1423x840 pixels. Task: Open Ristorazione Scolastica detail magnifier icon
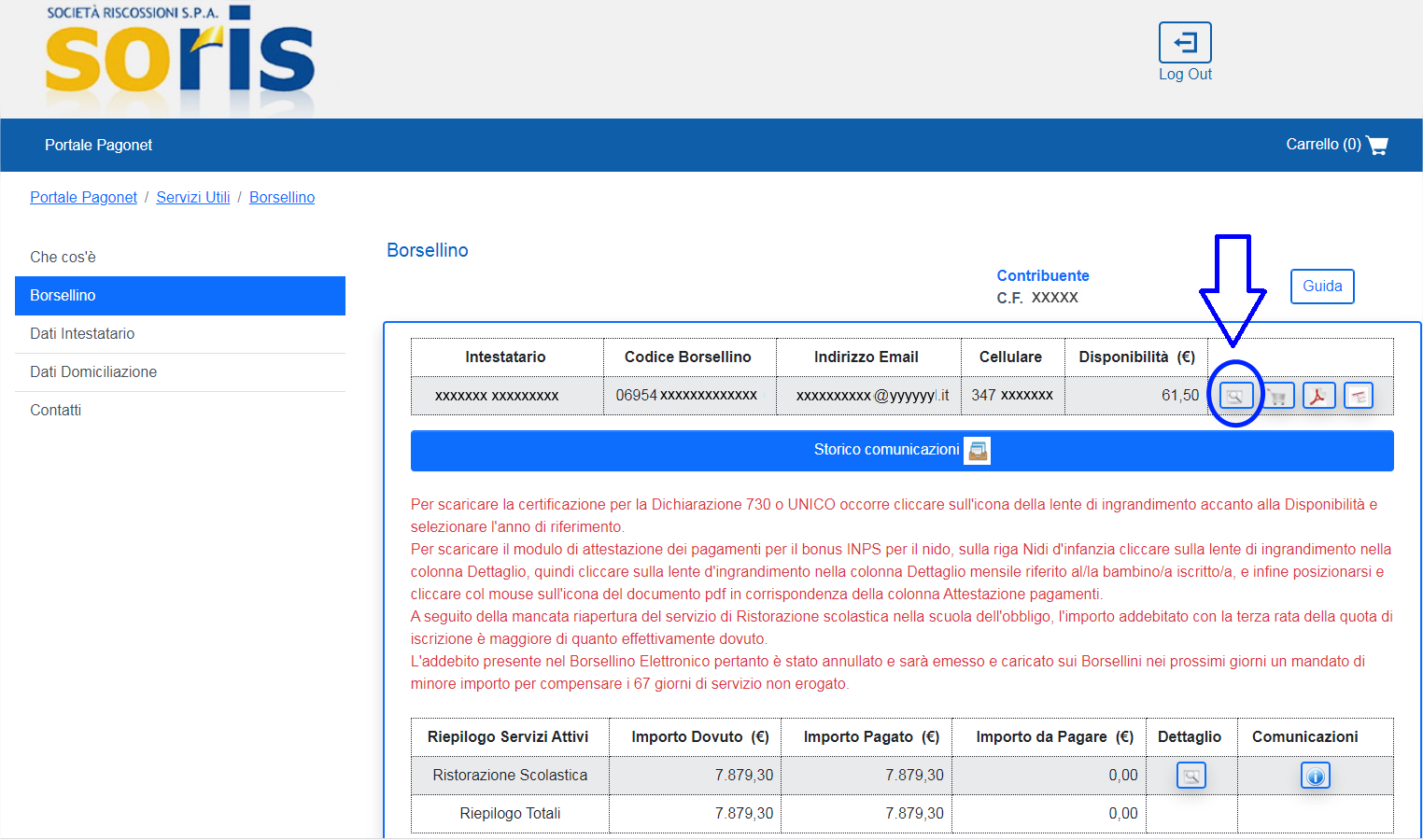coord(1191,776)
